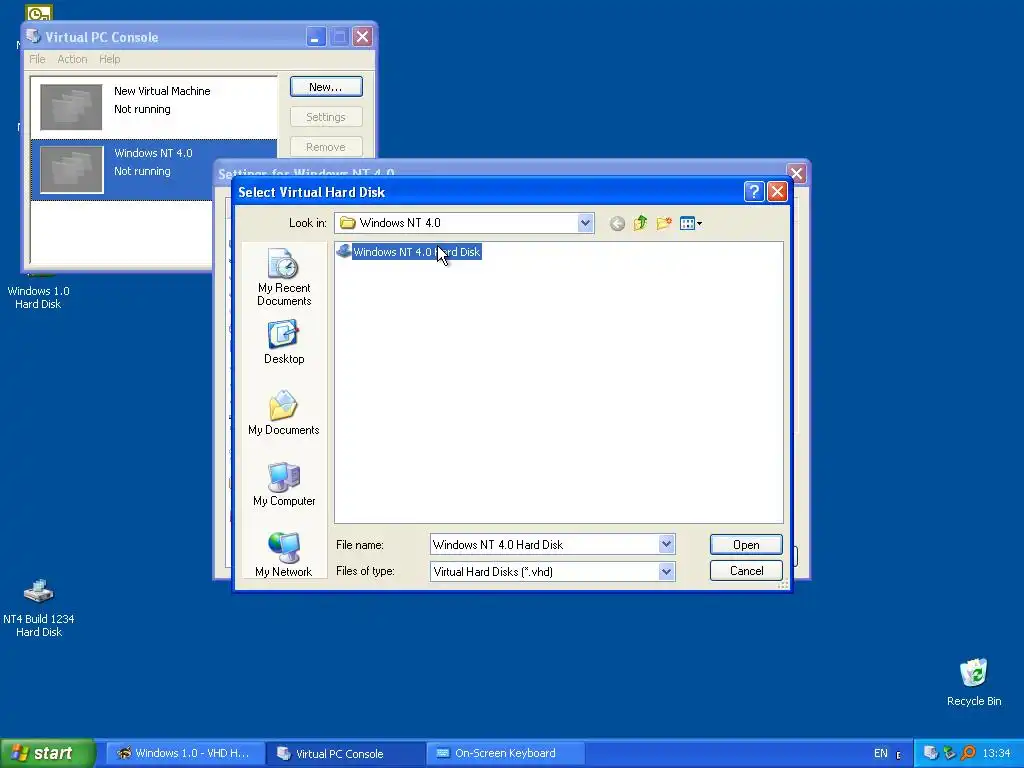Open My Recent Documents place
This screenshot has width=1024, height=768.
pyautogui.click(x=284, y=277)
